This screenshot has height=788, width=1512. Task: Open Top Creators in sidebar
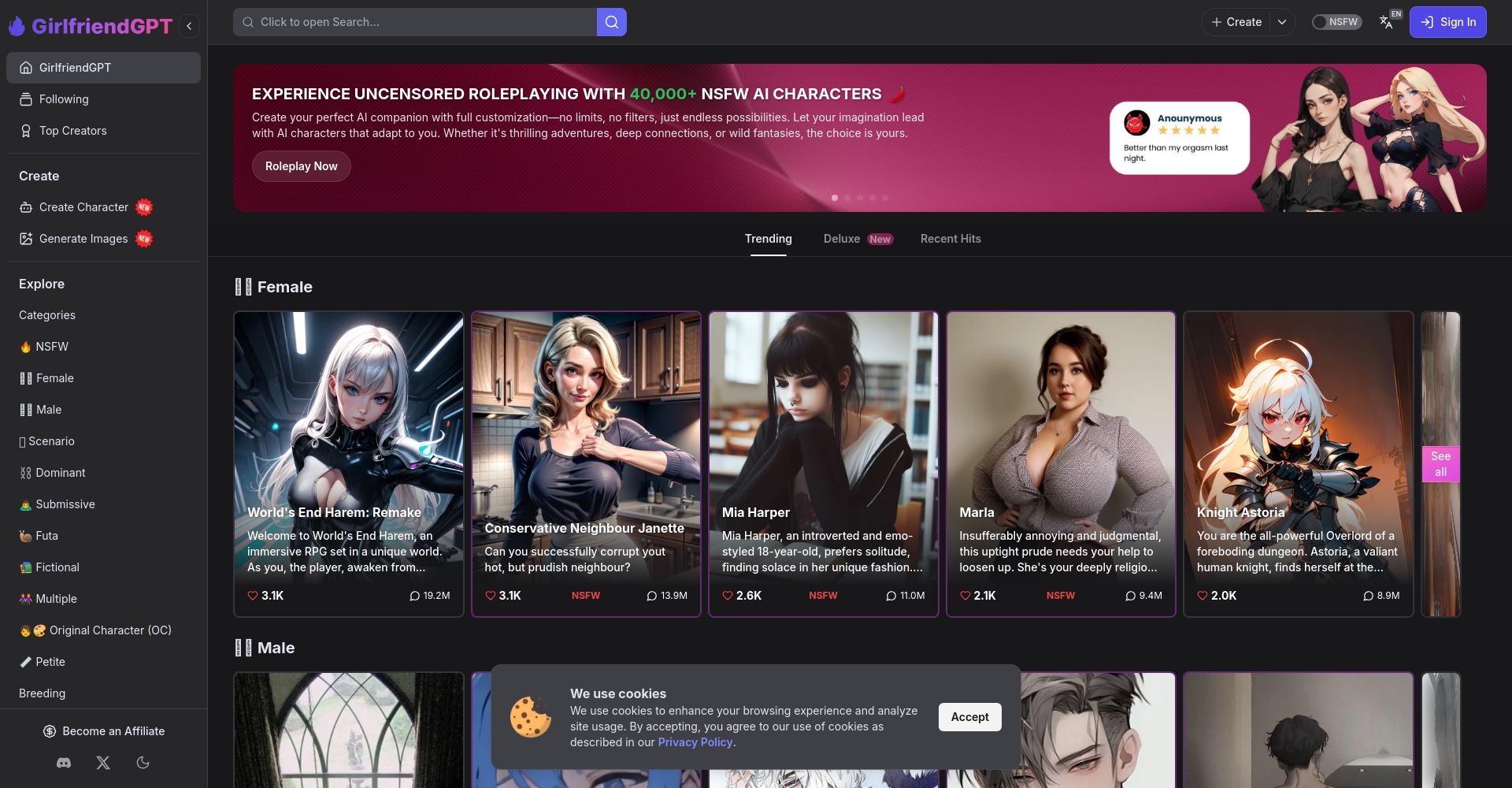click(x=103, y=131)
